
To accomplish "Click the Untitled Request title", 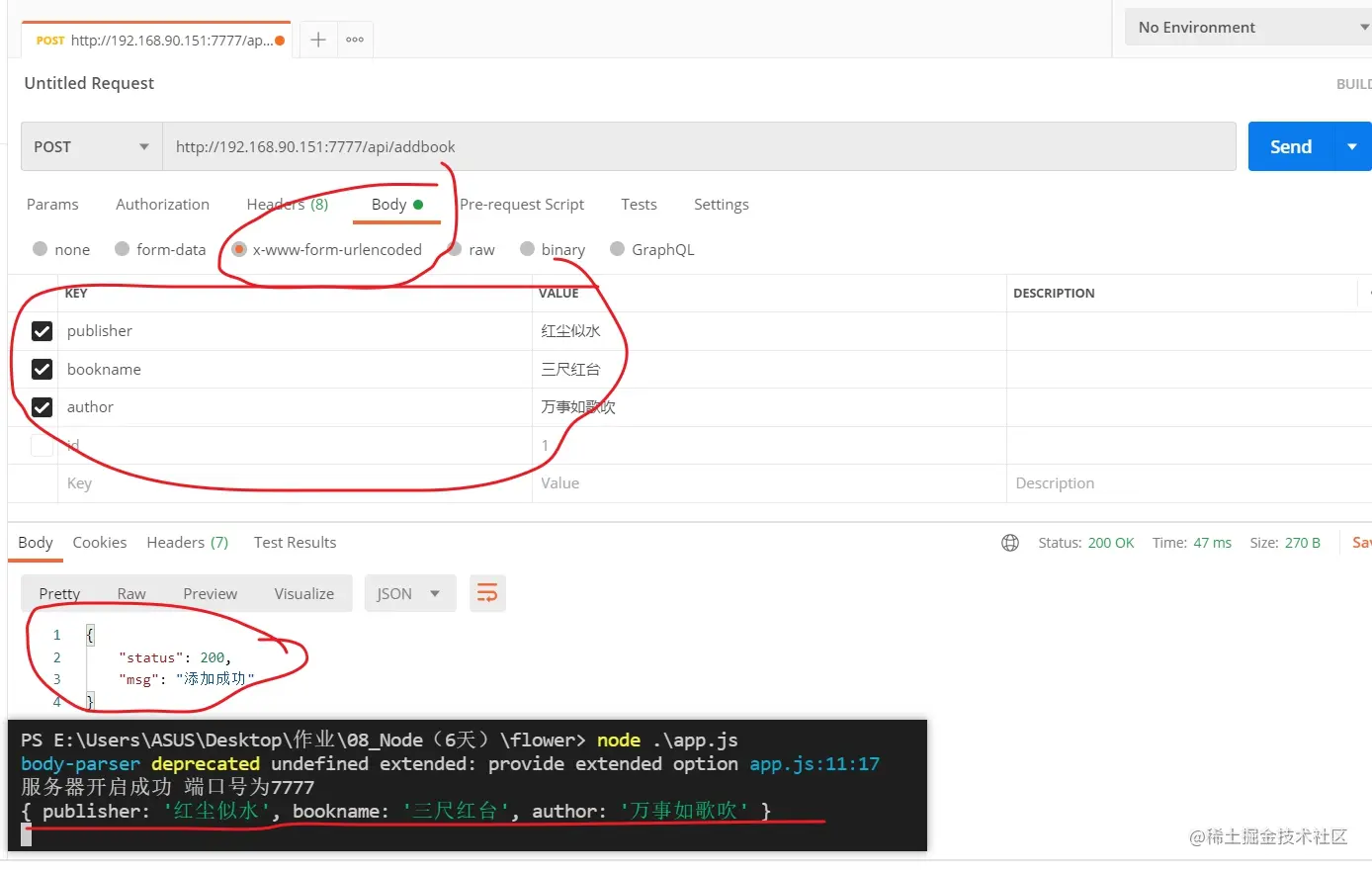I will coord(89,83).
